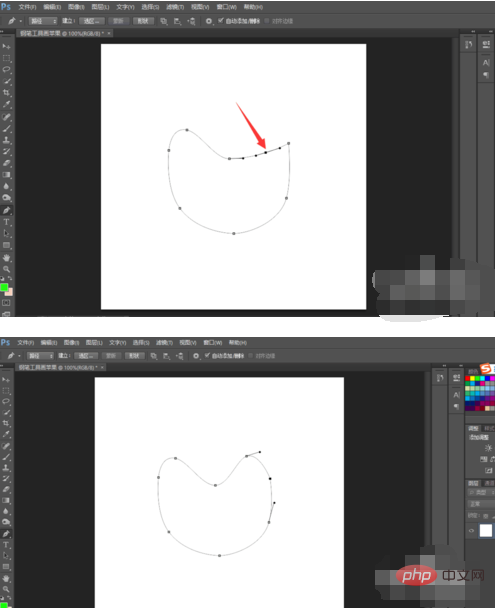Click path operations icon in upper options bar
This screenshot has width=495, height=608.
164,21
